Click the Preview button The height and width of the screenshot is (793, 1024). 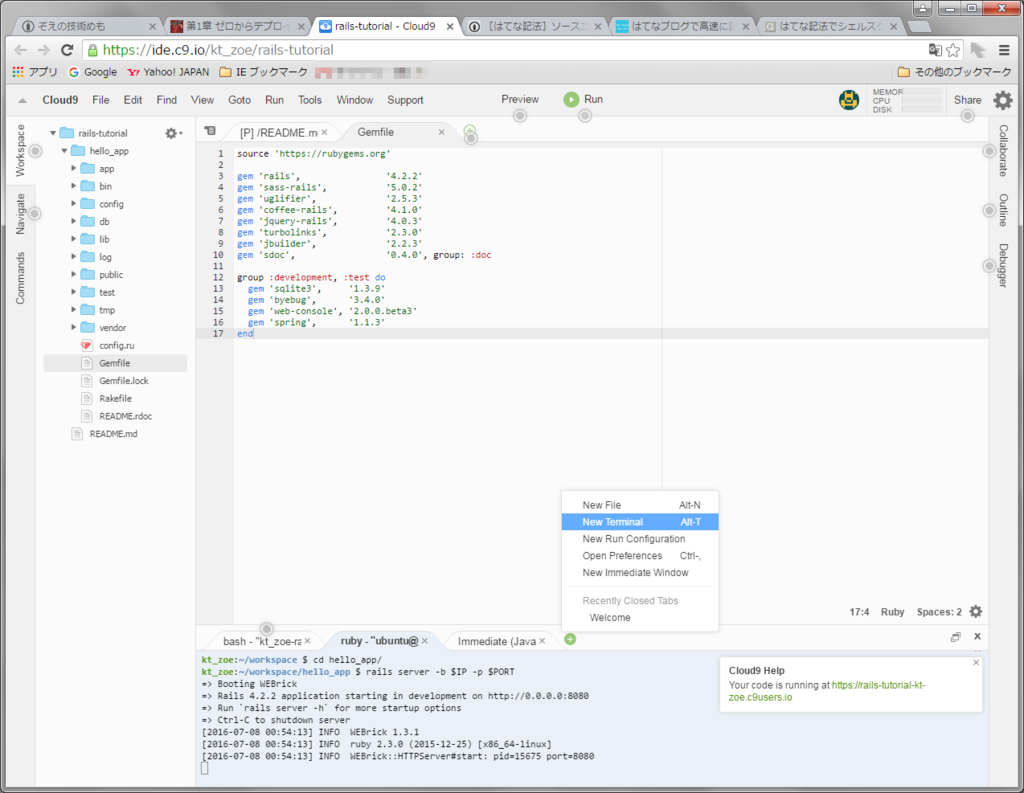(x=520, y=99)
